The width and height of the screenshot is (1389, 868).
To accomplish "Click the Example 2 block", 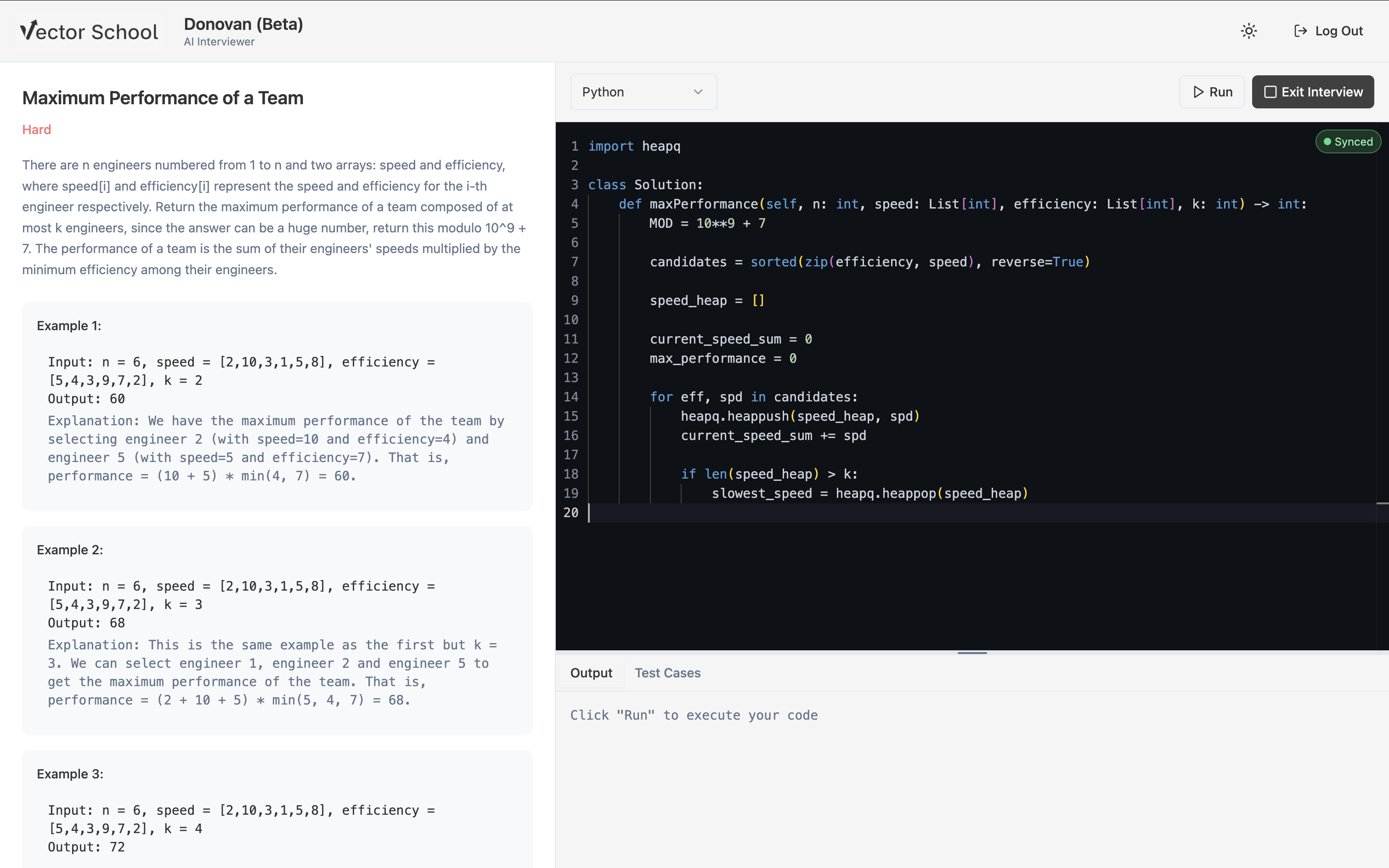I will click(x=277, y=630).
